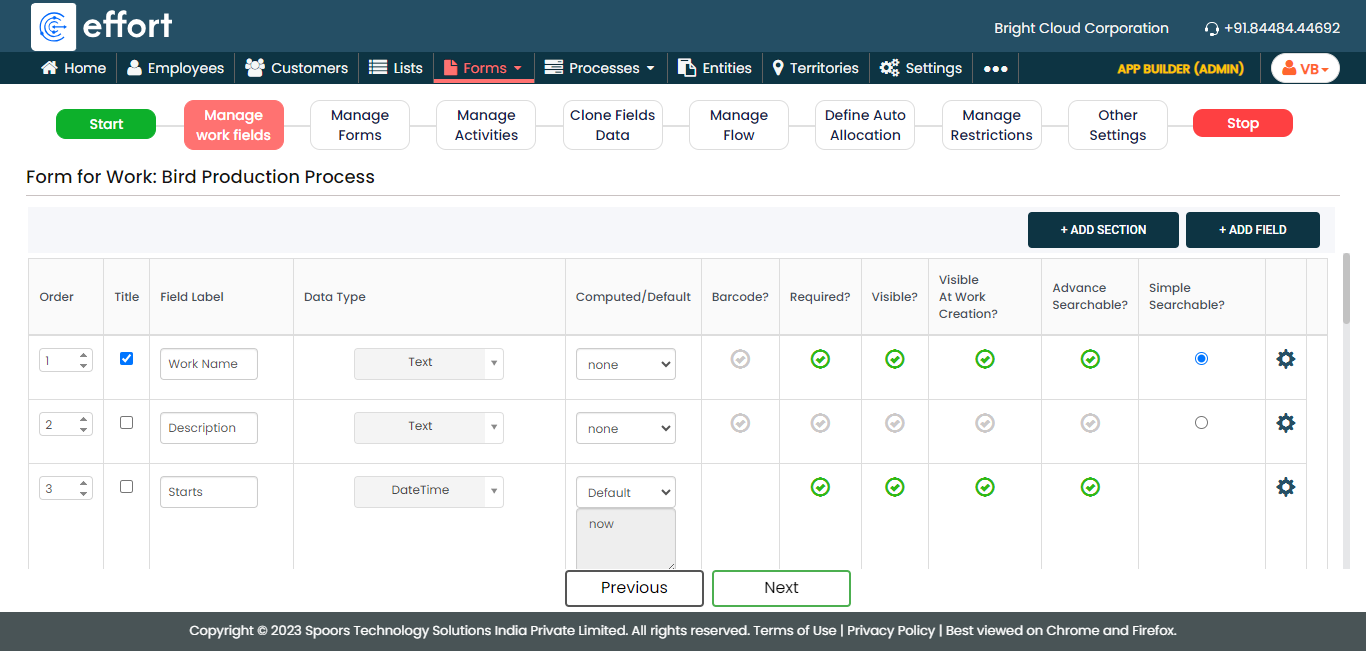This screenshot has height=651, width=1366.
Task: Toggle Required check icon for Description row
Action: tap(820, 423)
